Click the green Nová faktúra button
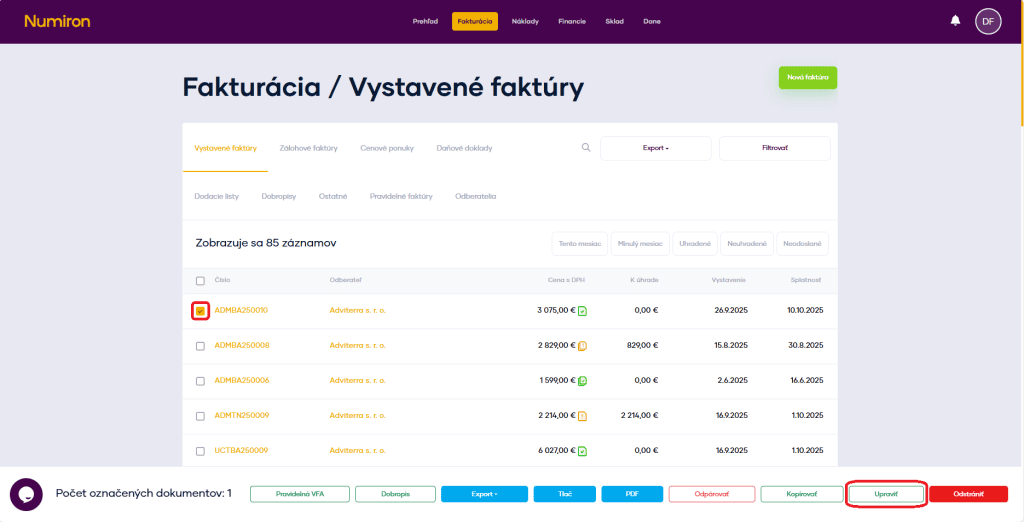1024x522 pixels. pos(808,77)
